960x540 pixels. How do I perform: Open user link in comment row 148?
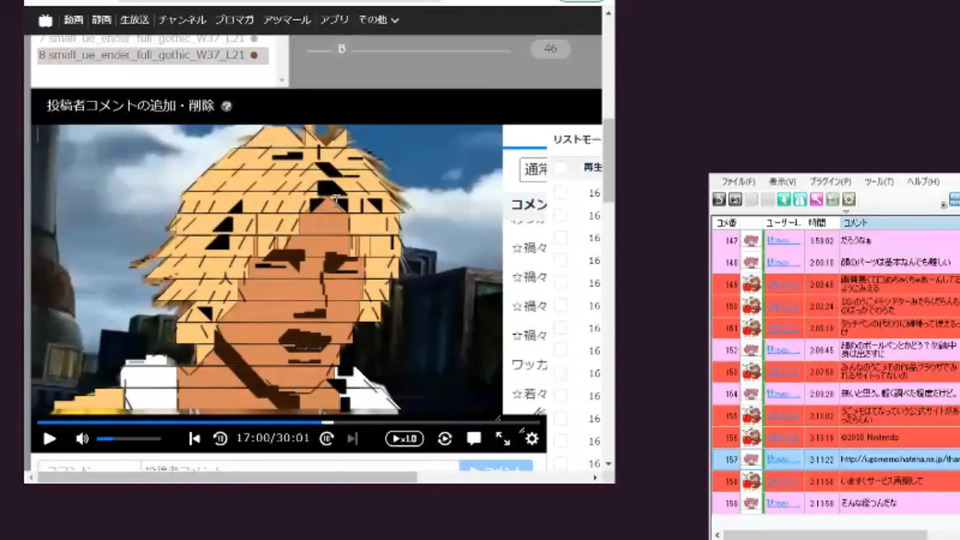click(x=783, y=263)
